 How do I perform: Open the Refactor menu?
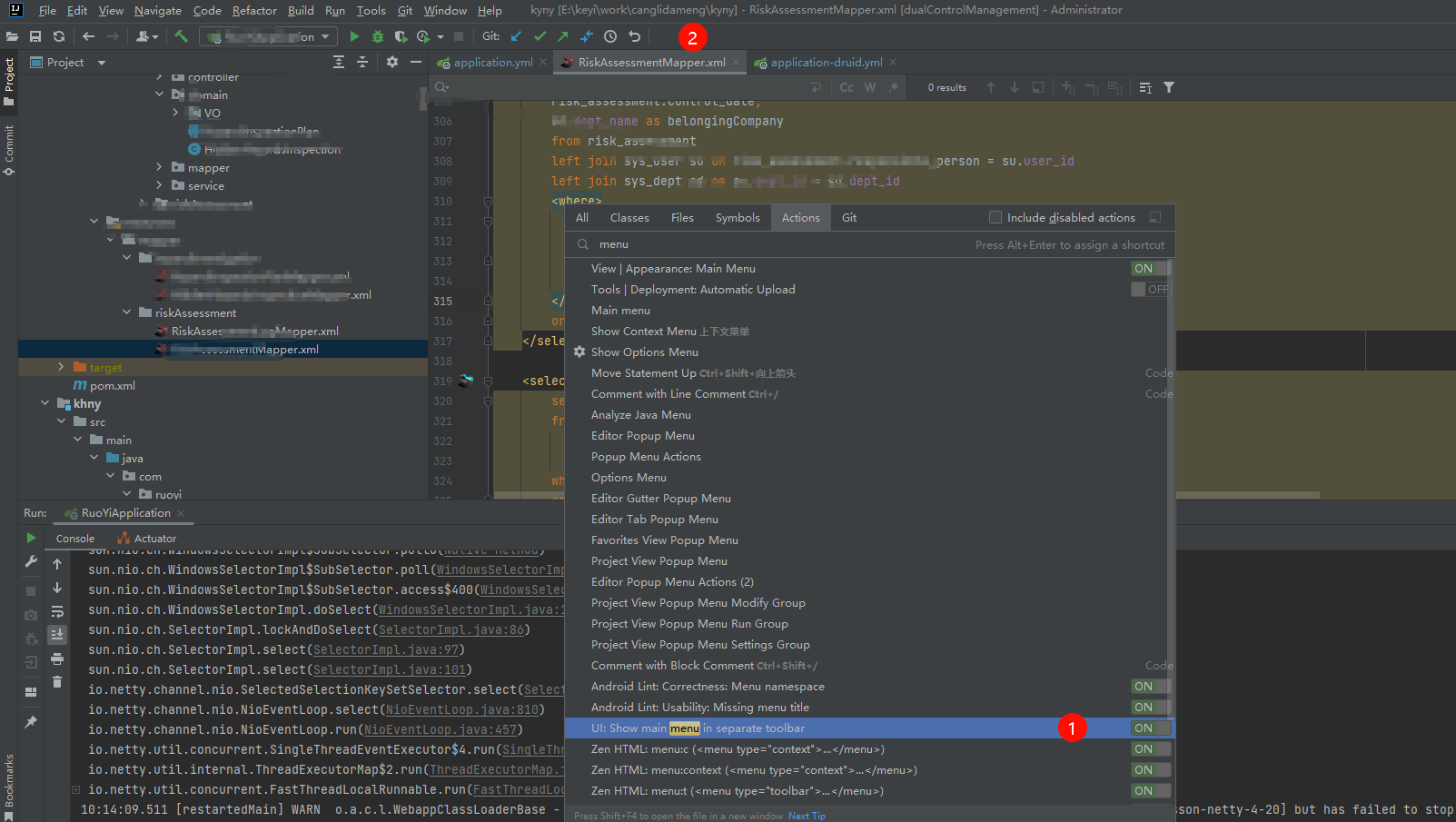(x=254, y=11)
